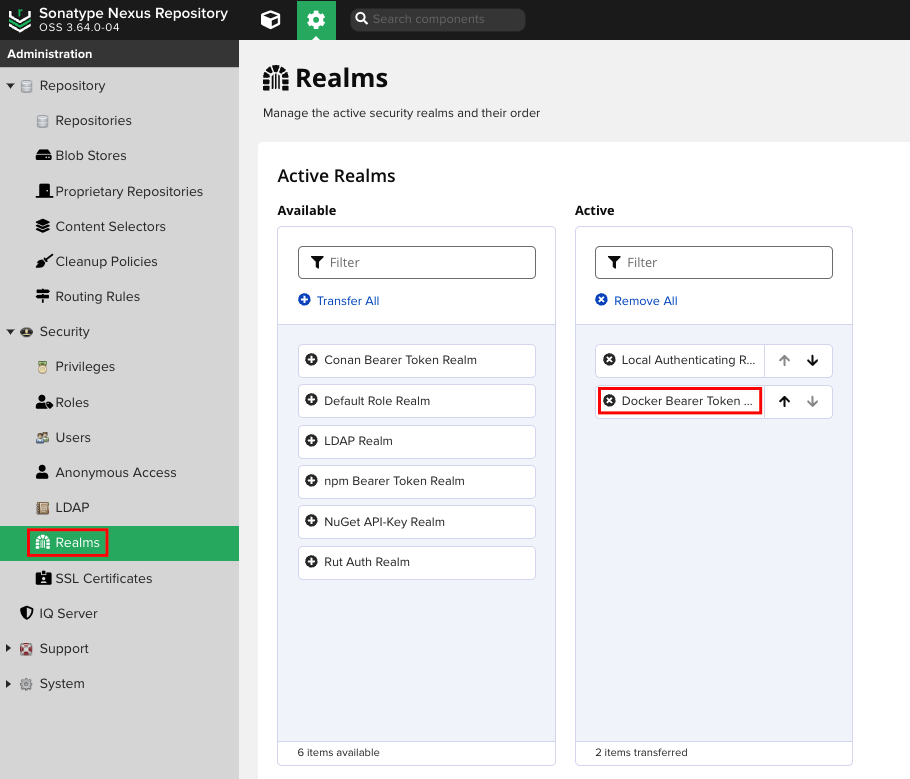Click the Repository label in the sidebar
Viewport: 910px width, 779px height.
tap(72, 86)
